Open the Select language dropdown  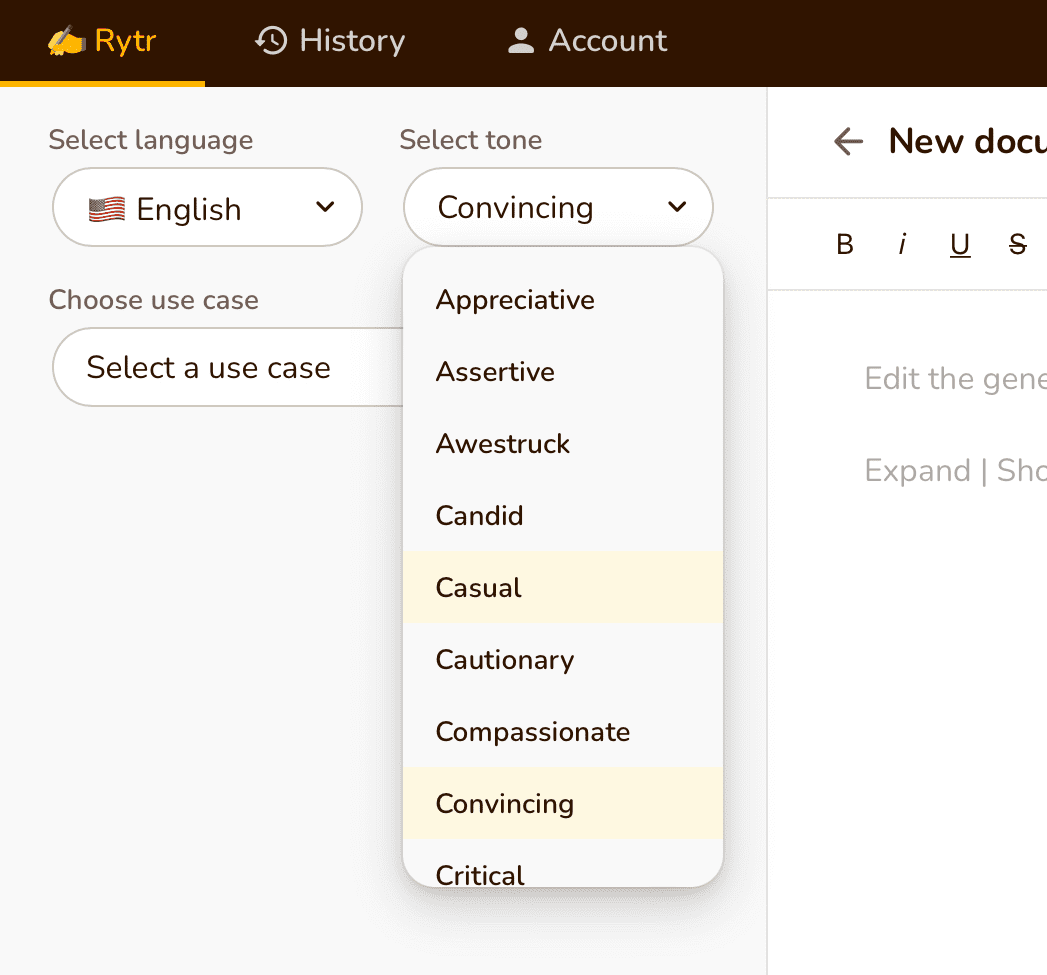[207, 208]
